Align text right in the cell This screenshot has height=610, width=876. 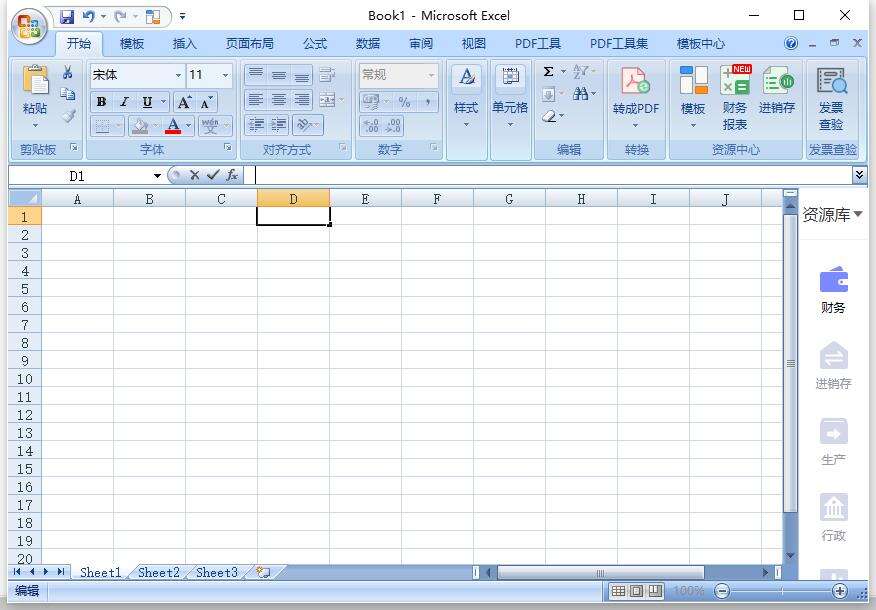tap(302, 100)
